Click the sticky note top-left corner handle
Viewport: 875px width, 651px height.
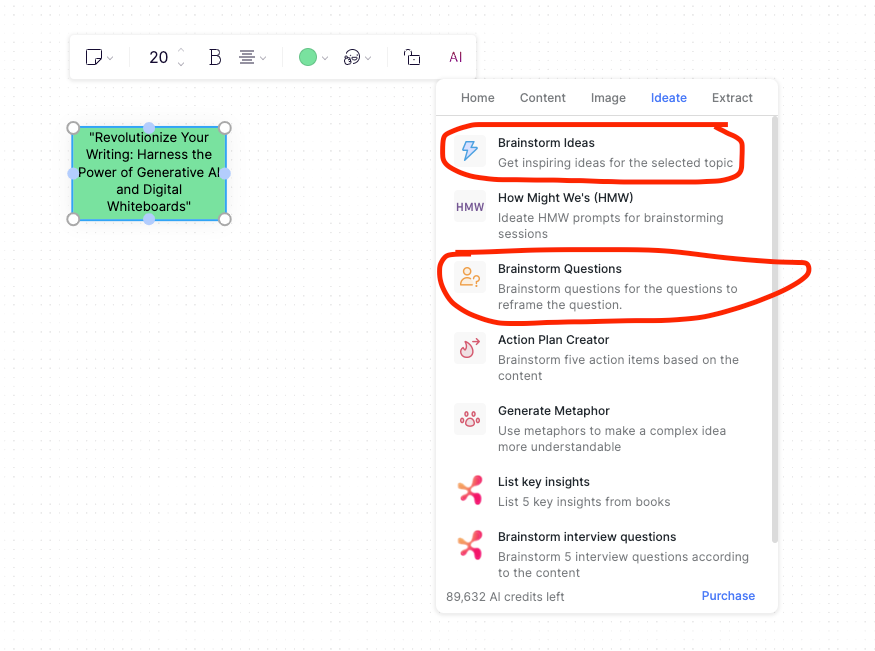(73, 128)
